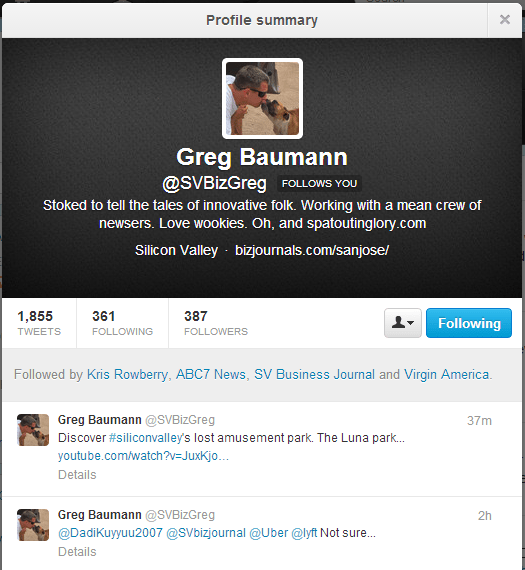
Task: View the 387 Followers list
Action: coord(216,323)
